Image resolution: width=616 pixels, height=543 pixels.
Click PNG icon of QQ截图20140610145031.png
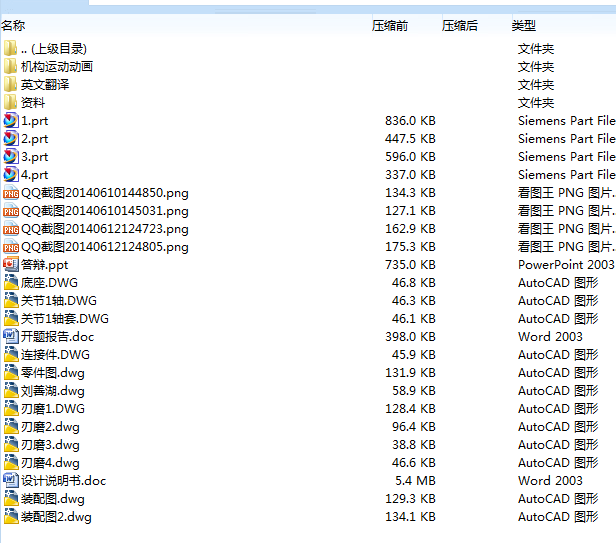coord(11,211)
